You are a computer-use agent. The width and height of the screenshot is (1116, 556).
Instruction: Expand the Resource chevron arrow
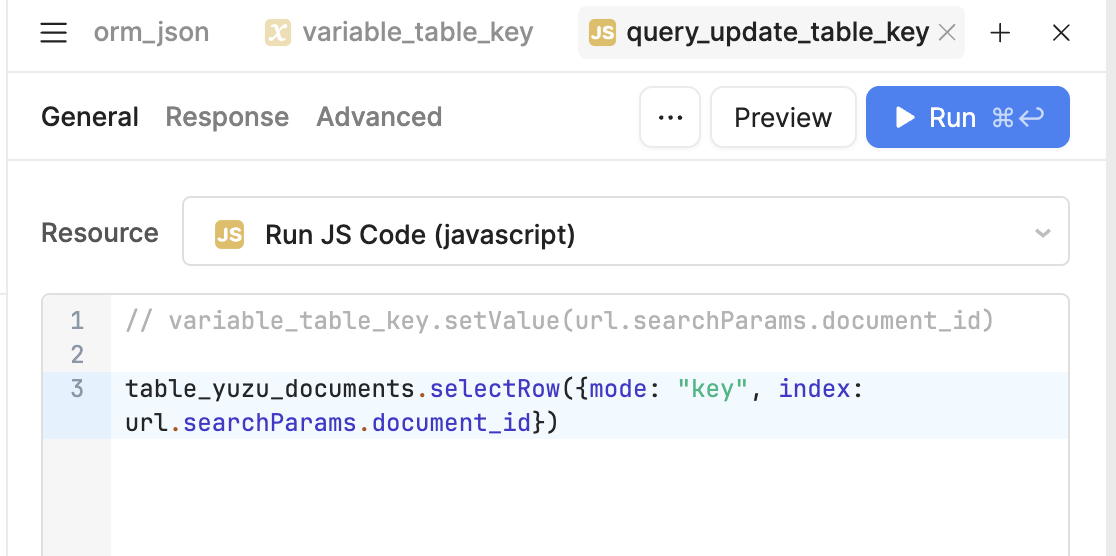tap(1042, 234)
